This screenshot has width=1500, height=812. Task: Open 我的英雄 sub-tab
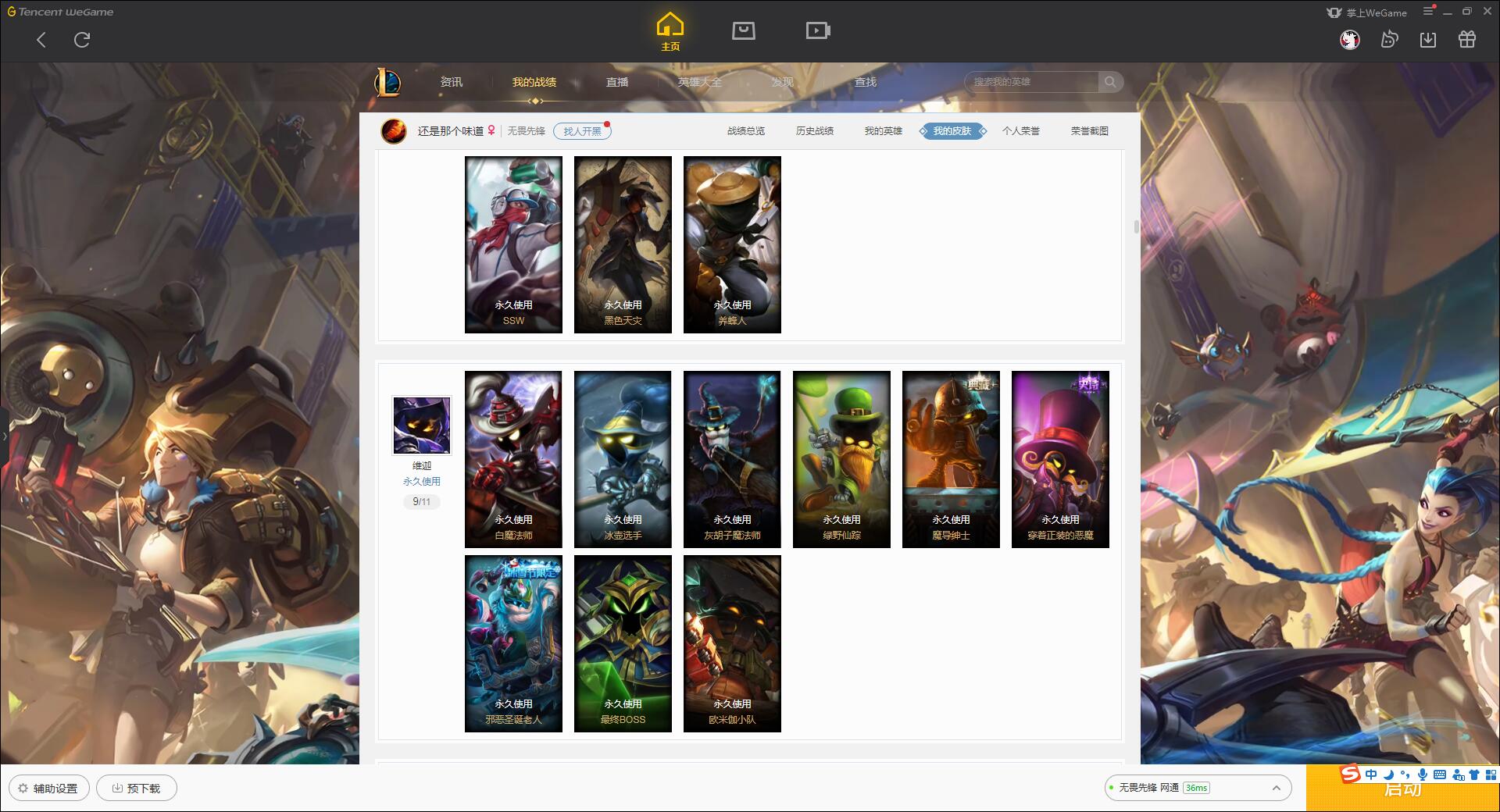click(x=884, y=131)
